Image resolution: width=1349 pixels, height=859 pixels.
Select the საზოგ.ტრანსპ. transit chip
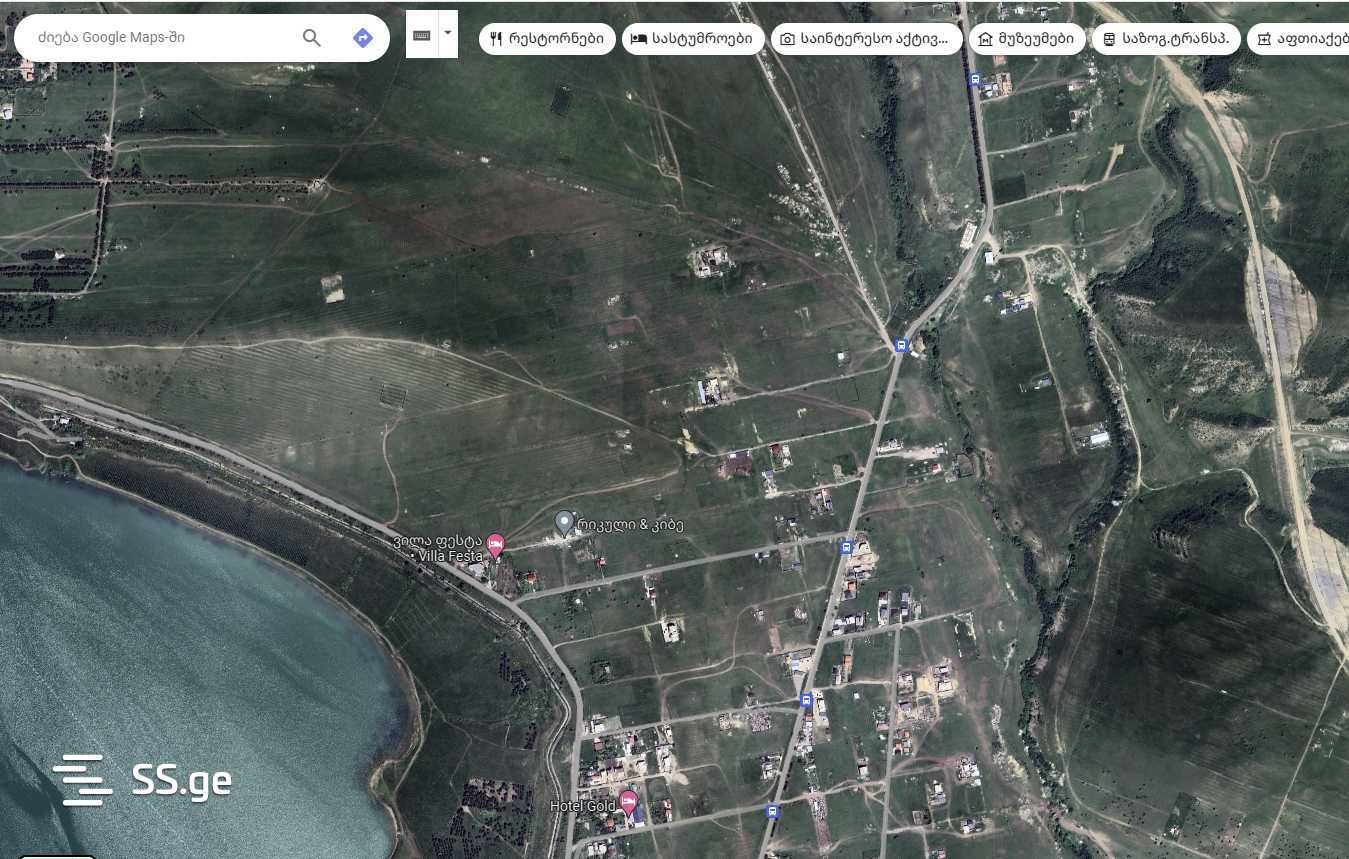pyautogui.click(x=1166, y=39)
